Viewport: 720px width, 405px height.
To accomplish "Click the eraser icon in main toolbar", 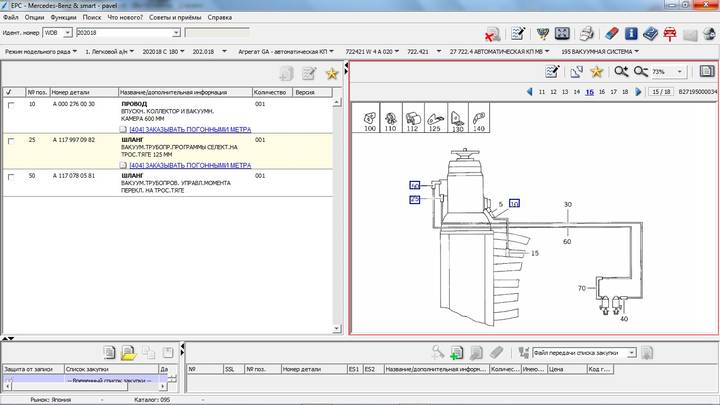I will pyautogui.click(x=612, y=34).
